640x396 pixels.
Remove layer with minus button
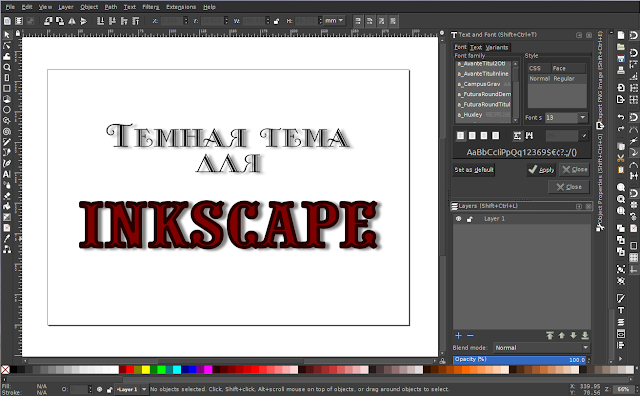(470, 336)
